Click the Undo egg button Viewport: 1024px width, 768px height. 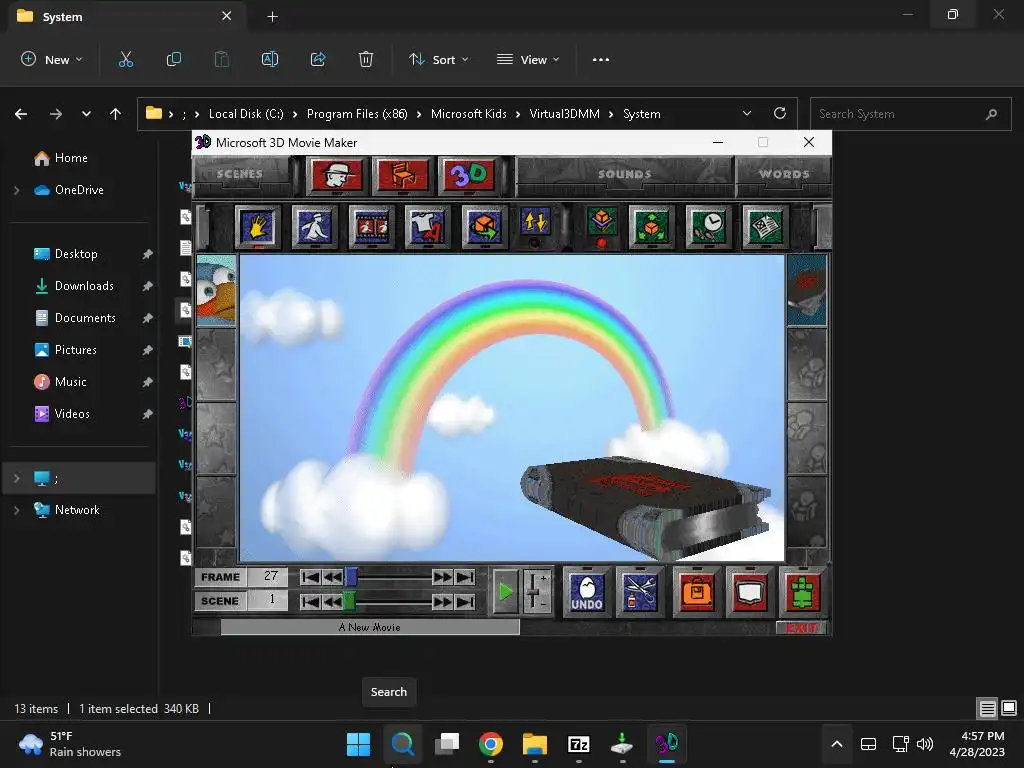point(586,592)
